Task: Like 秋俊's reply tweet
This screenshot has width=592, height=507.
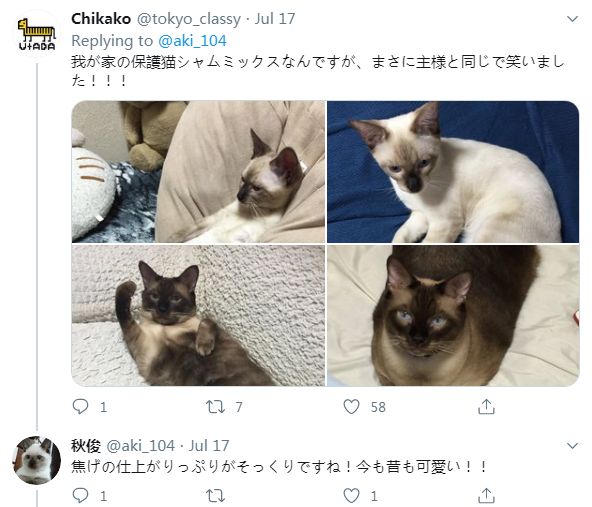Action: coord(351,495)
